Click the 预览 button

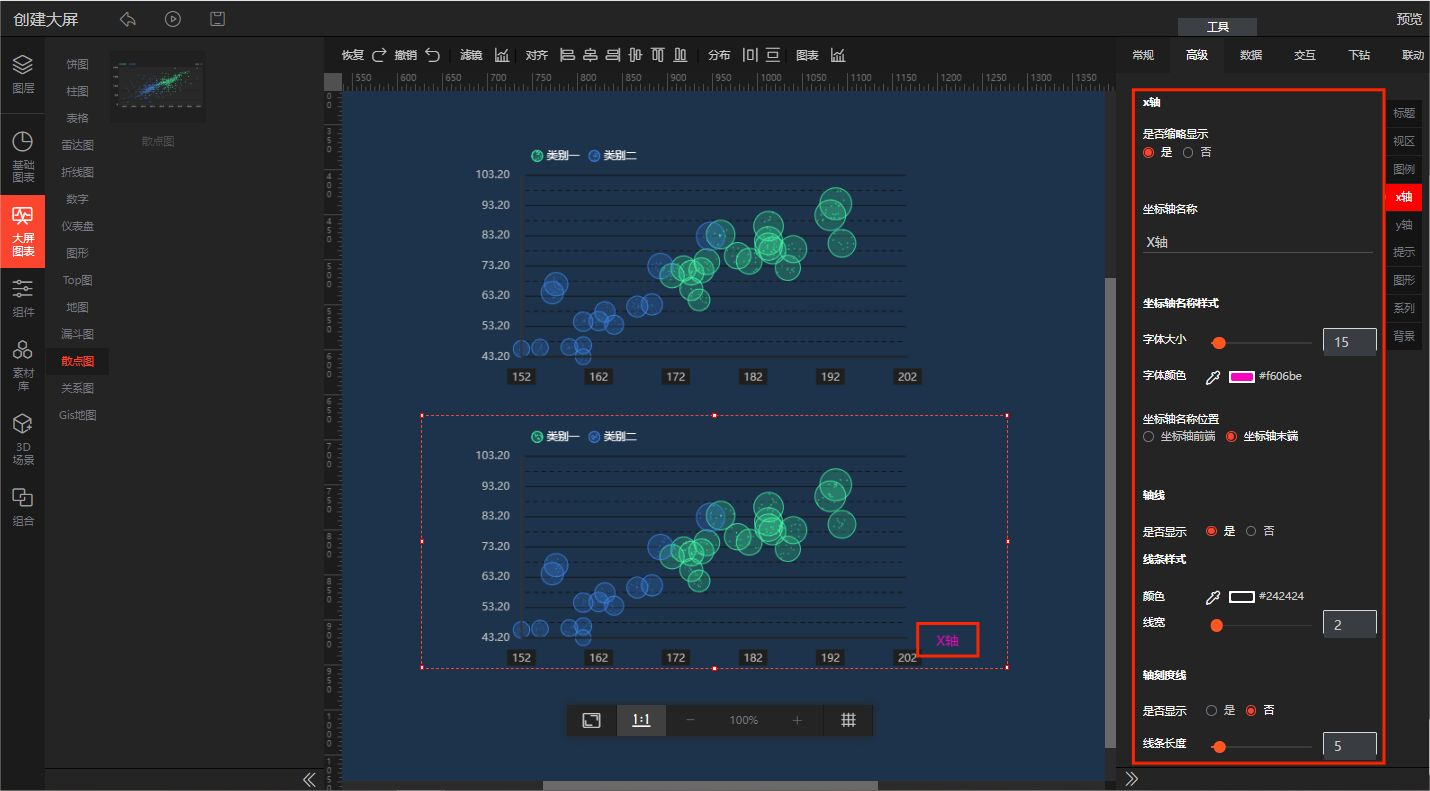coord(1409,19)
